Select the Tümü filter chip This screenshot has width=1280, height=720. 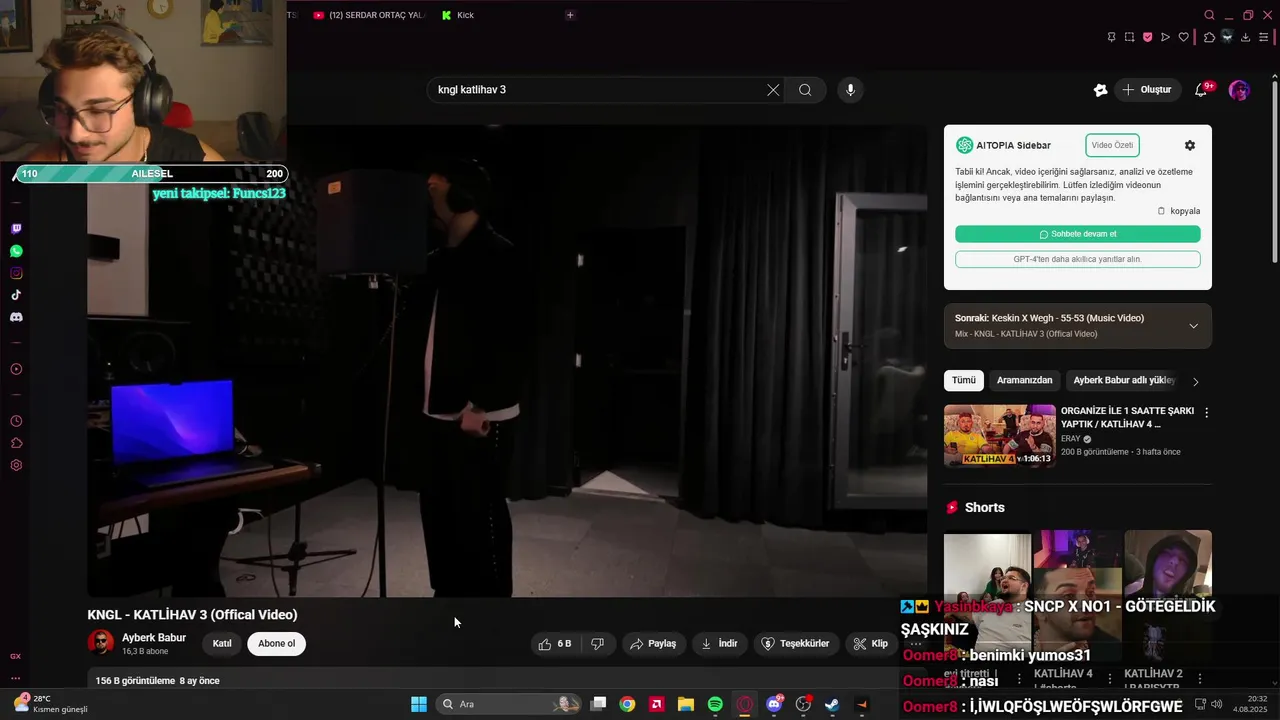[963, 380]
